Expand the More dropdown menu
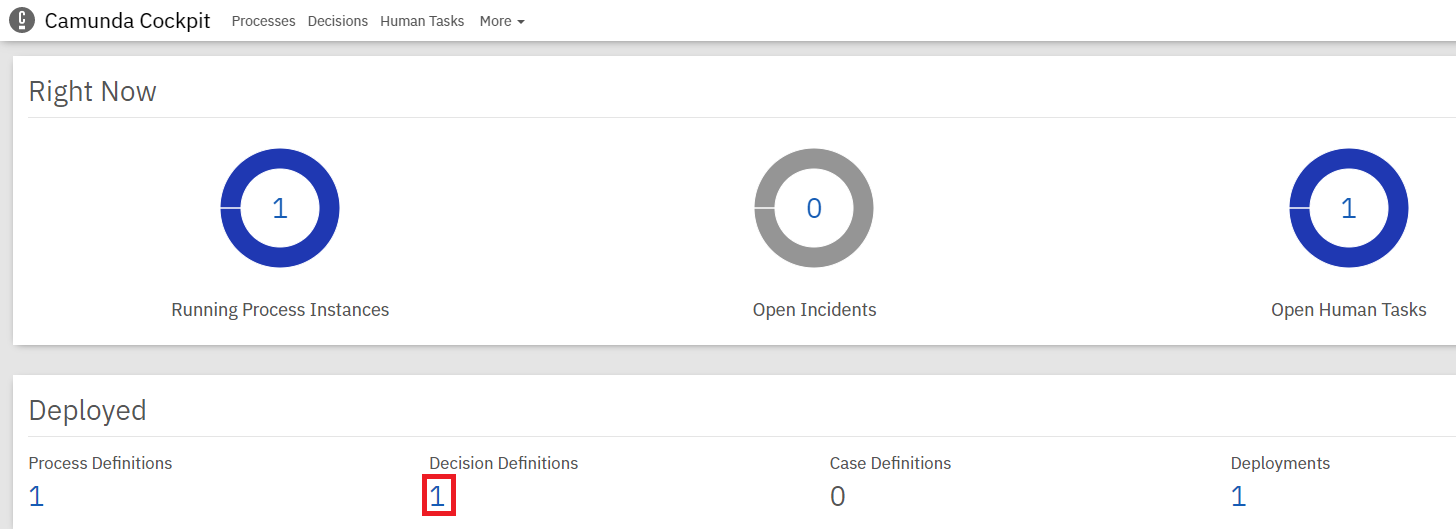This screenshot has height=529, width=1456. (x=502, y=21)
